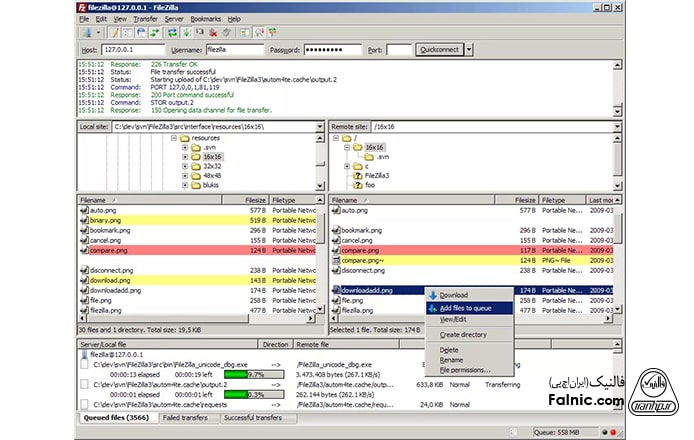694x440 pixels.
Task: Expand the remote 'c' folder node
Action: tap(346, 166)
